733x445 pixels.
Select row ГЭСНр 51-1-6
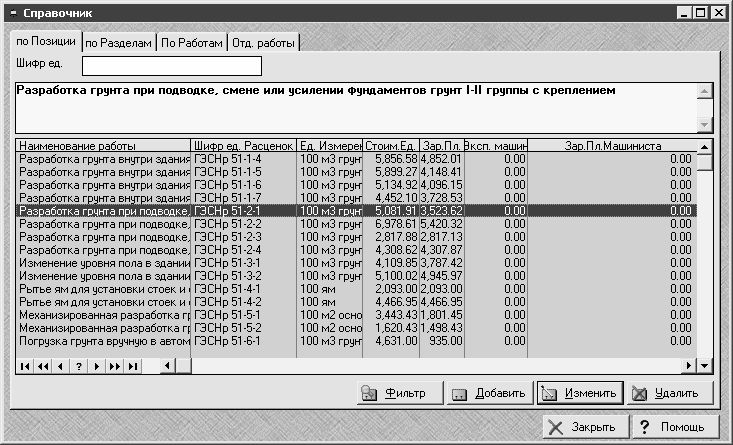356,185
